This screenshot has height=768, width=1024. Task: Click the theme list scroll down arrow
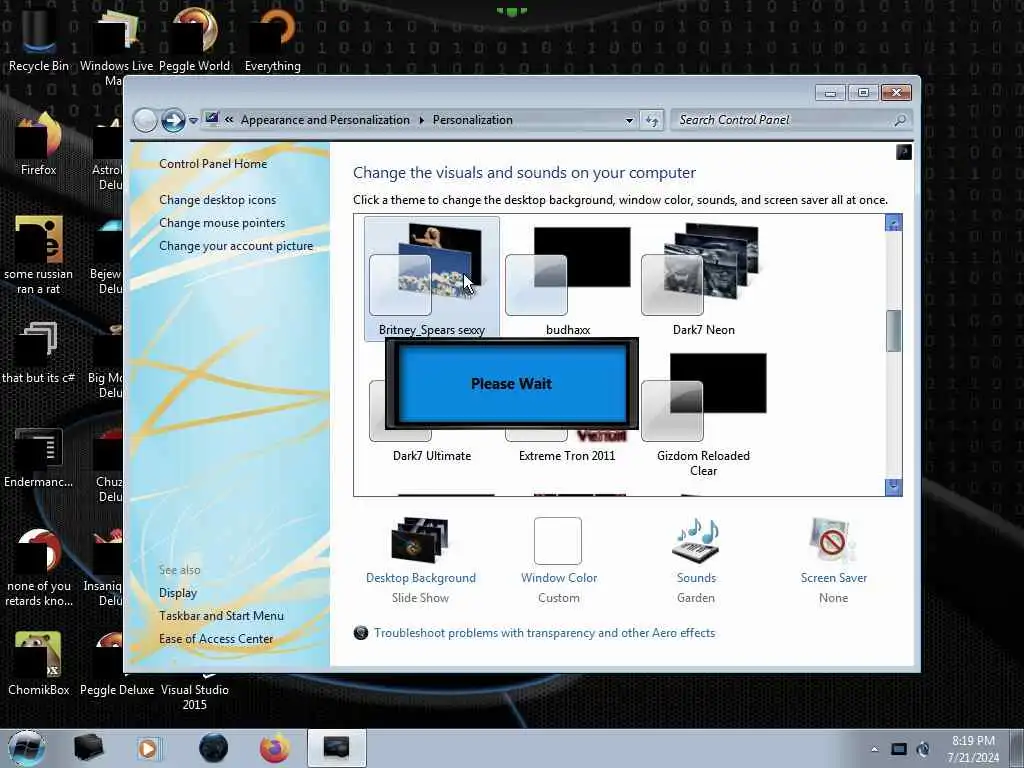893,487
